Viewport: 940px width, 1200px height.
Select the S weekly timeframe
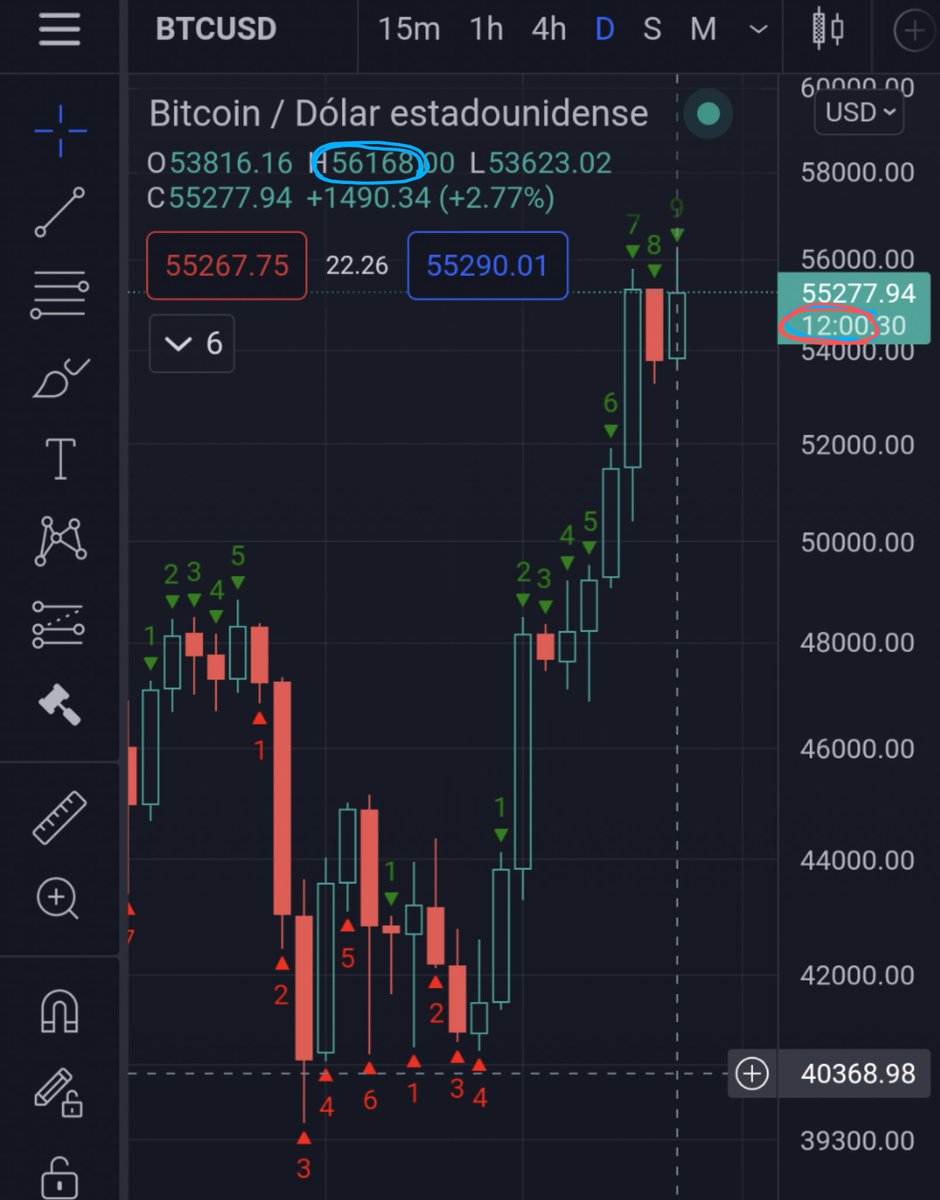point(652,29)
